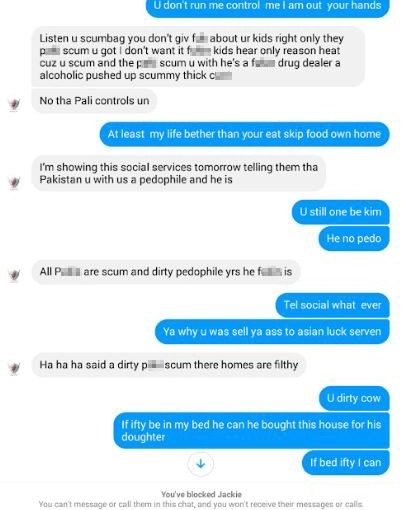Tap the "You can't message or call" notice
The height and width of the screenshot is (510, 401).
(x=201, y=504)
